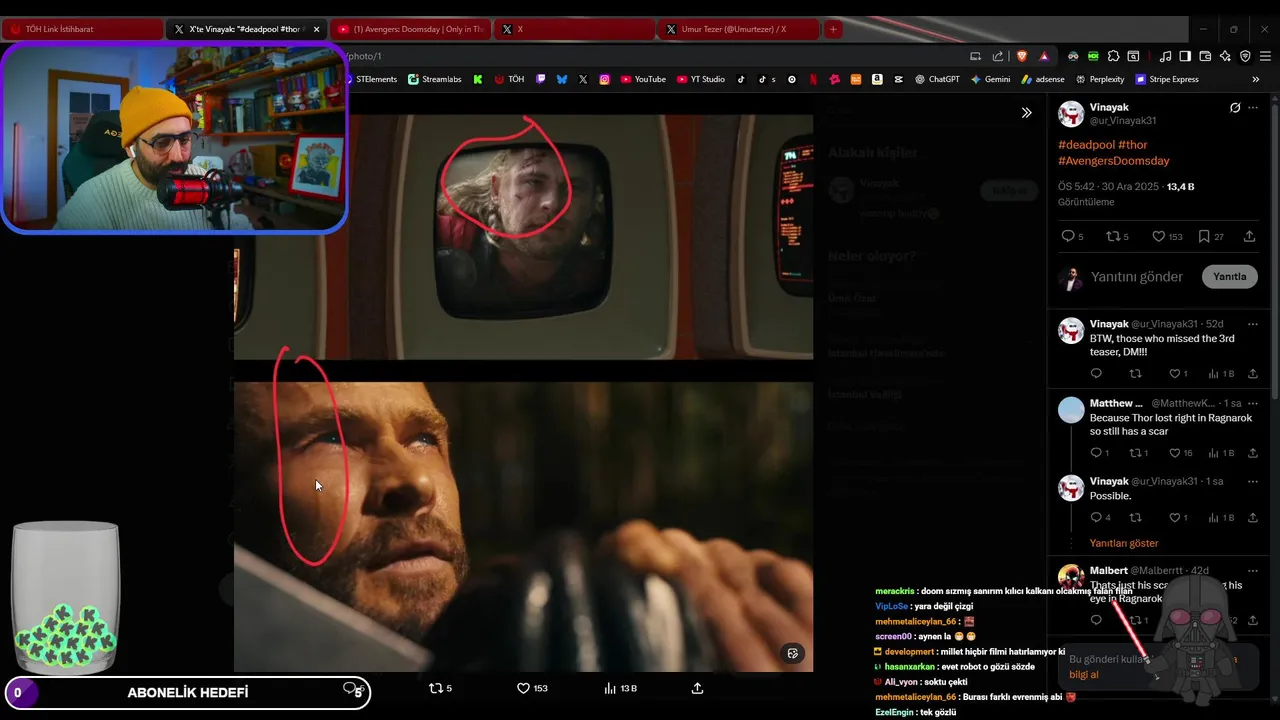
Task: Open Vinayak's profile avatar at top
Action: click(1071, 113)
